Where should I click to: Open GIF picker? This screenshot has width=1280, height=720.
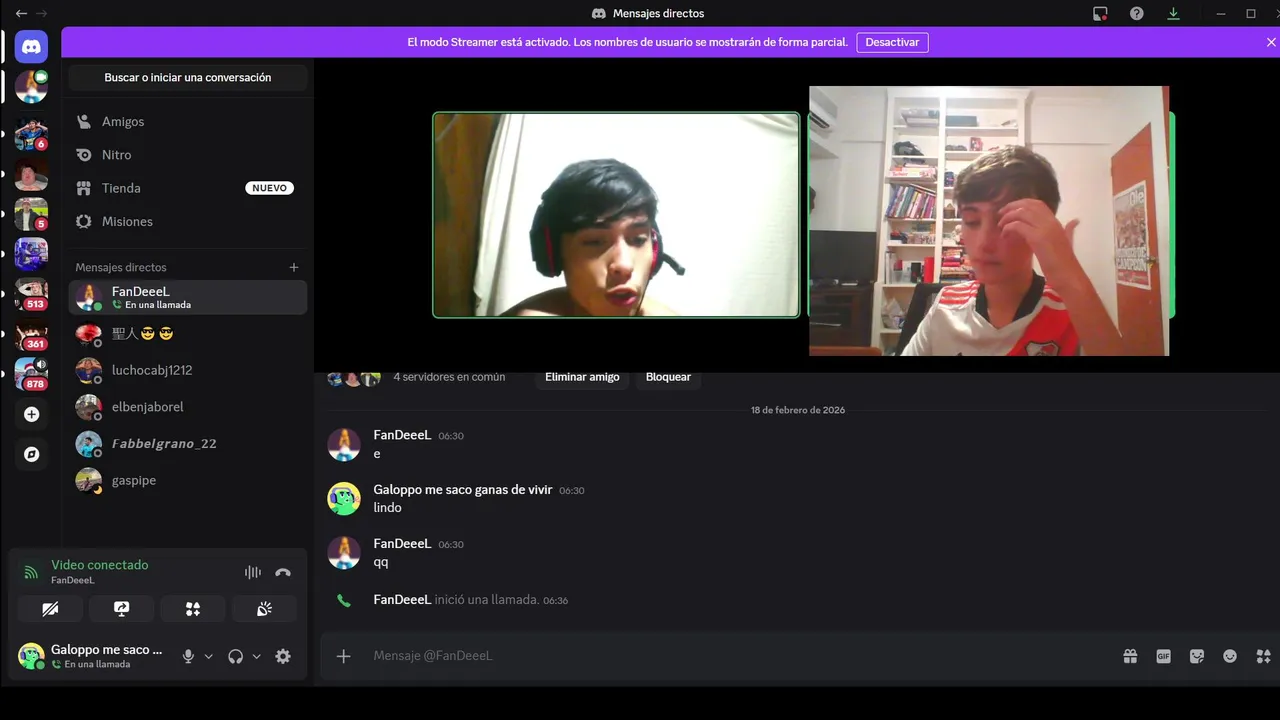pos(1163,656)
